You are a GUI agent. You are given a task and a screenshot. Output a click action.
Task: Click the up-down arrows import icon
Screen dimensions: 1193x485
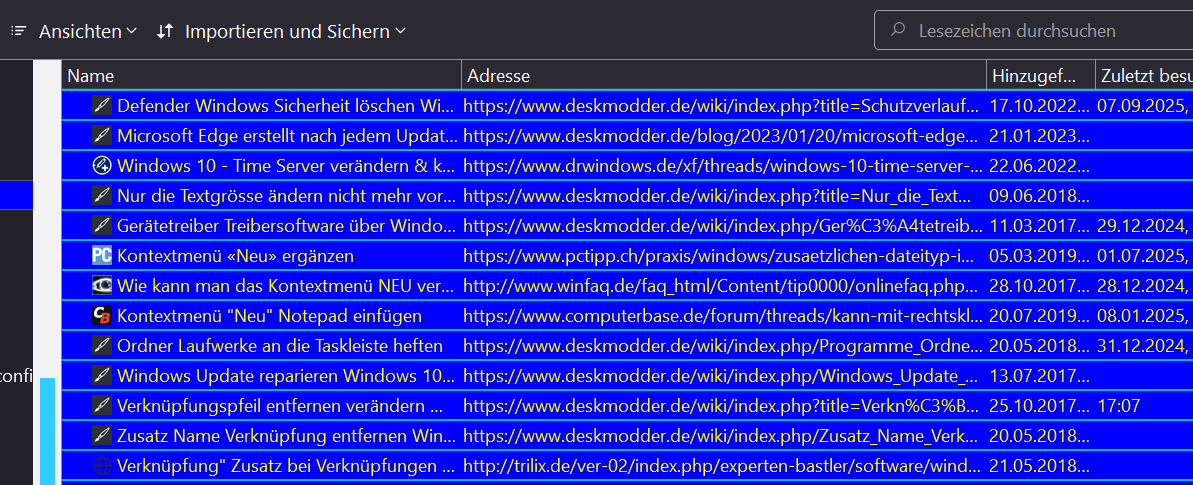164,31
